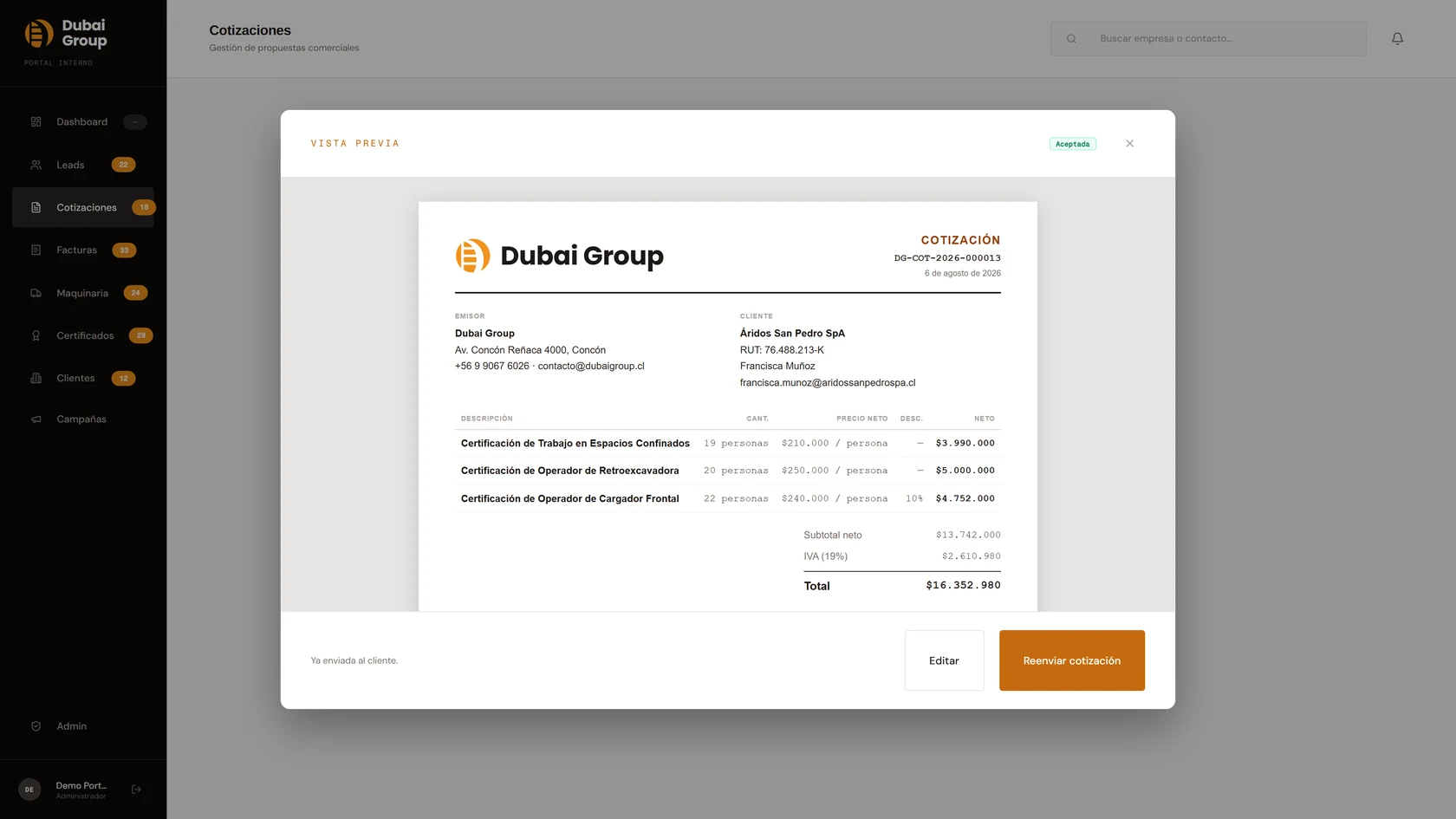Open Clientes menu item
This screenshot has height=819, width=1456.
coord(83,378)
